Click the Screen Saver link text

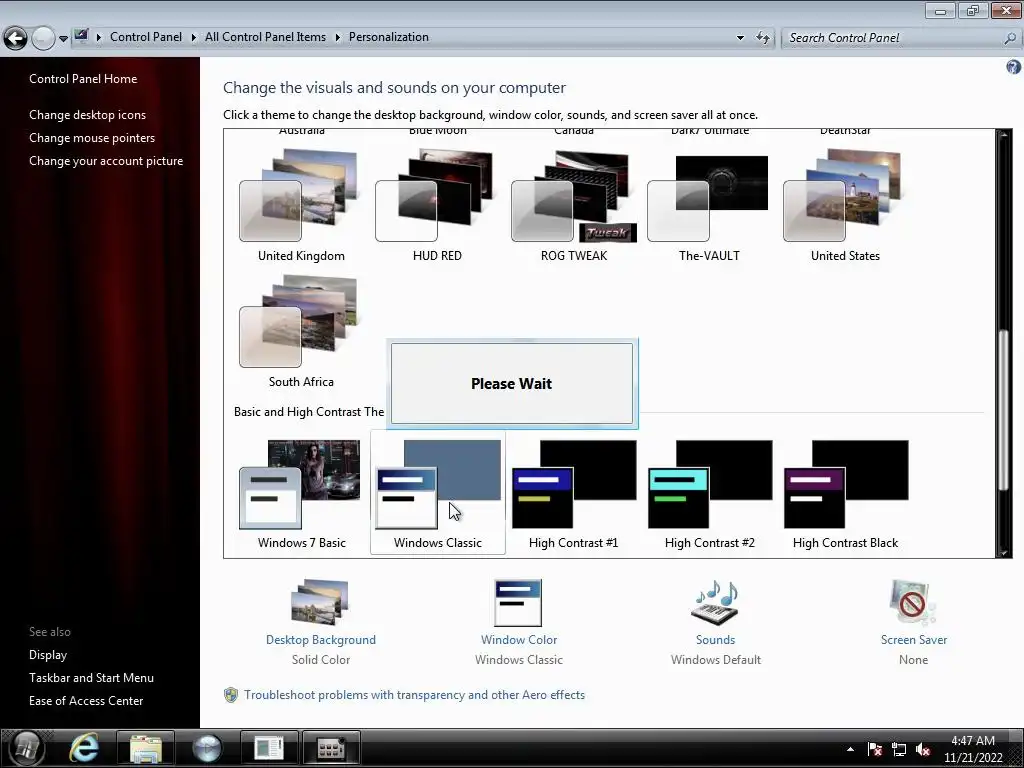point(913,640)
